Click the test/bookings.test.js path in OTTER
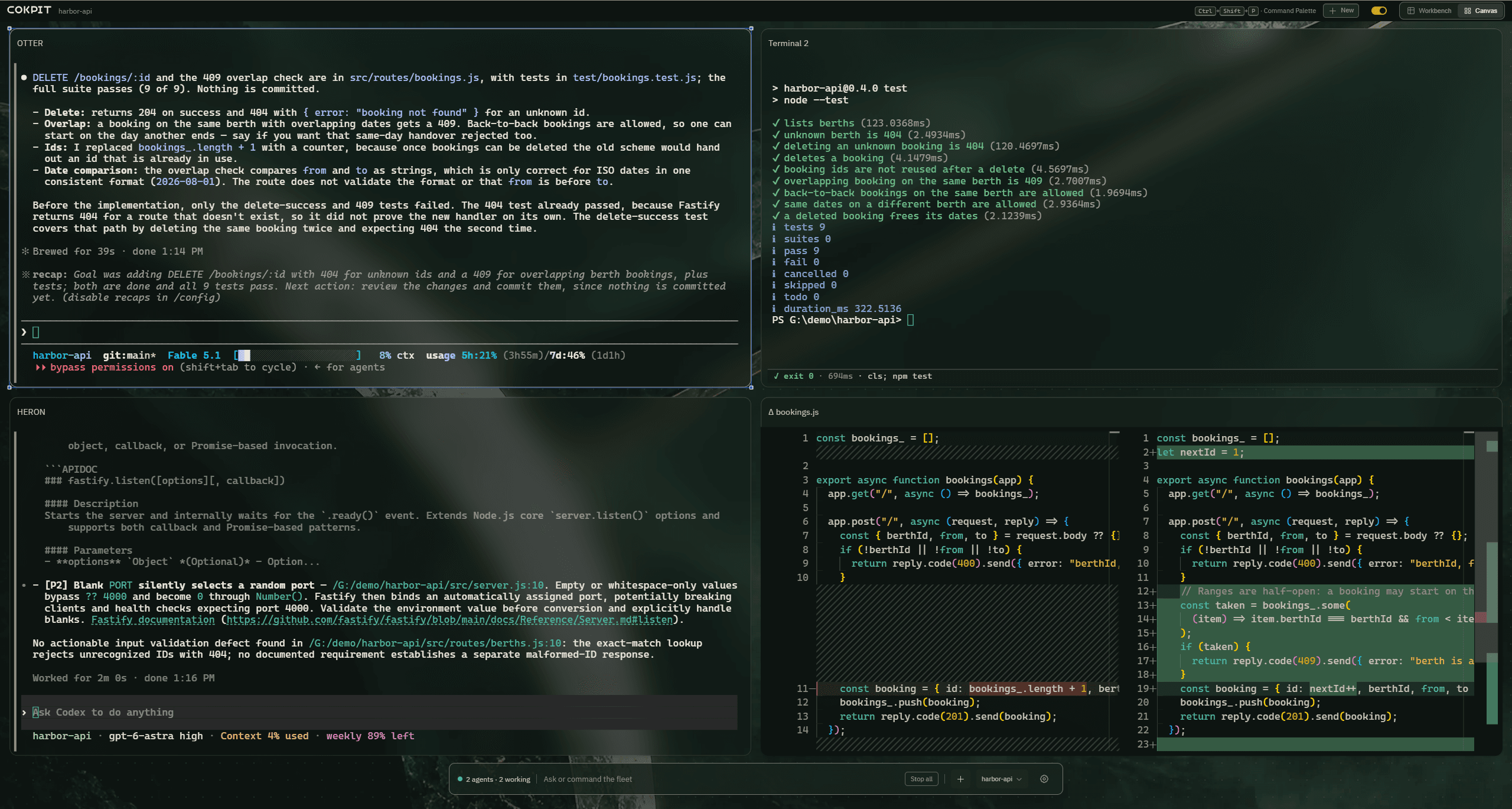This screenshot has width=1512, height=809. 634,77
